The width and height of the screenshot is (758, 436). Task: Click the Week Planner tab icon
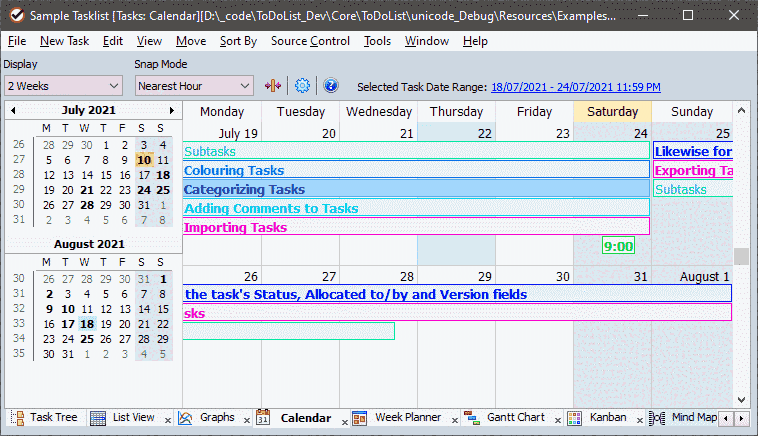pyautogui.click(x=360, y=418)
